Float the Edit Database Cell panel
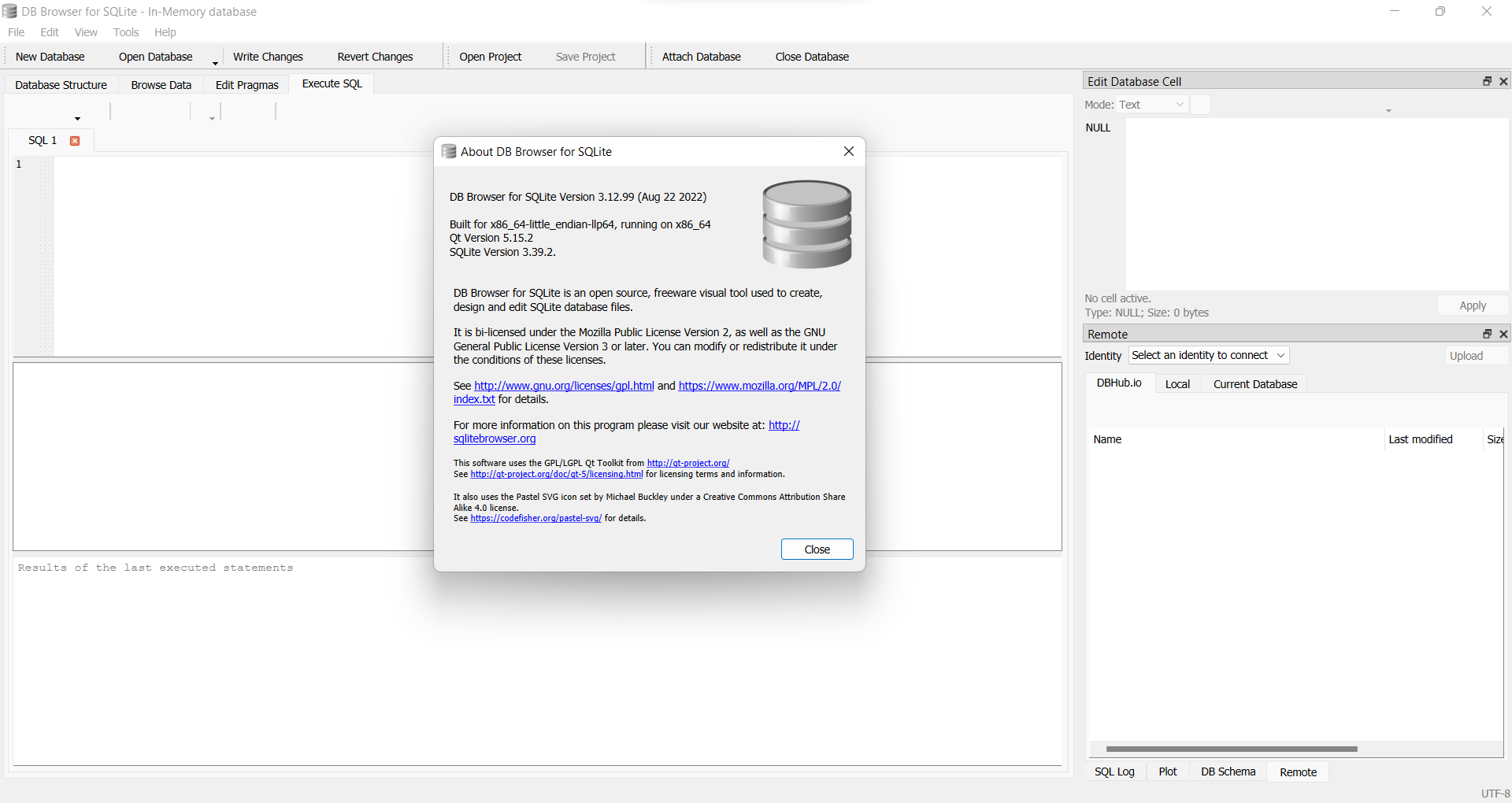The image size is (1512, 803). pyautogui.click(x=1487, y=81)
